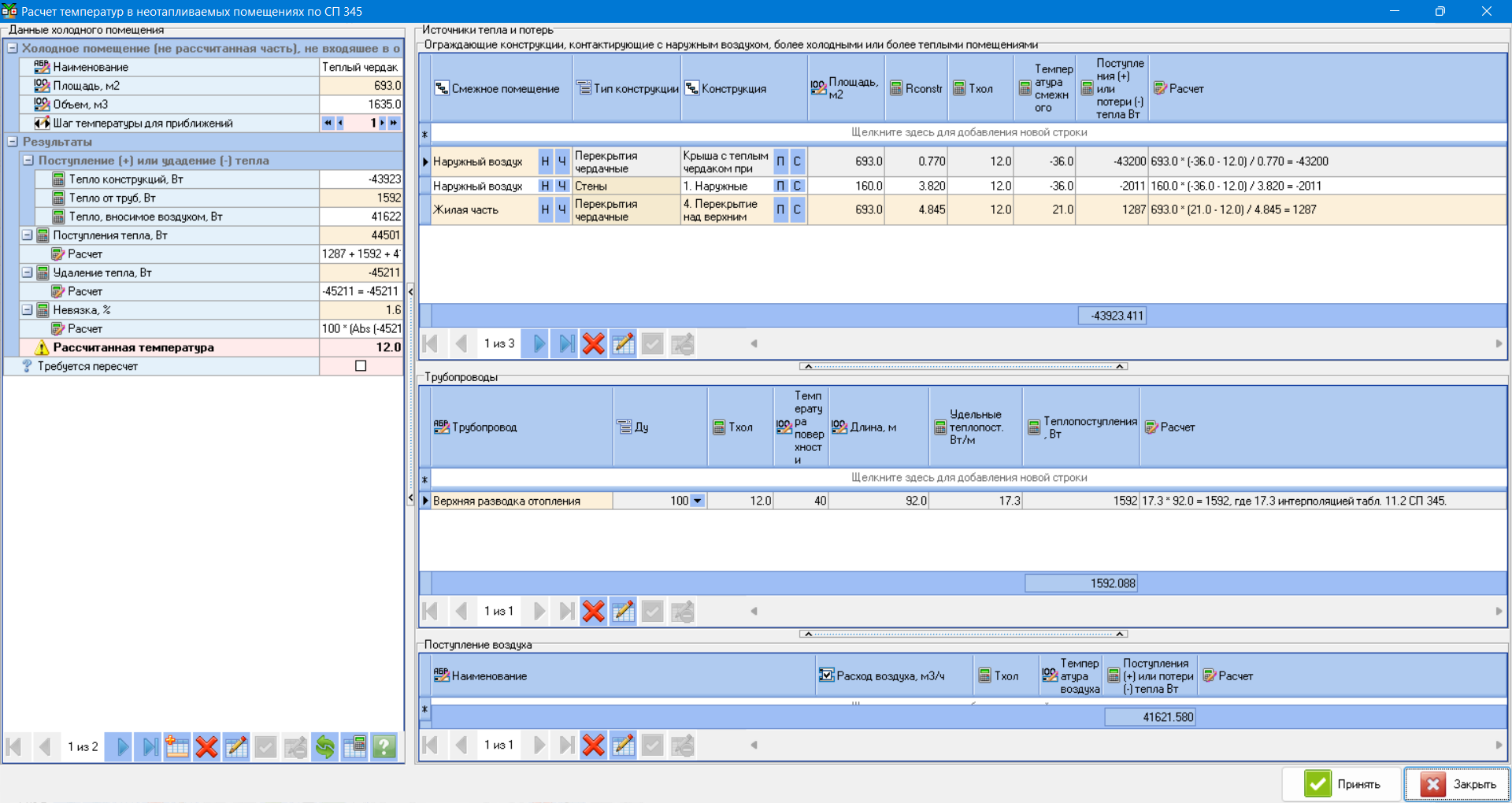The image size is (1512, 803).
Task: Click edit record icon in constructions grid toolbar
Action: [x=623, y=343]
